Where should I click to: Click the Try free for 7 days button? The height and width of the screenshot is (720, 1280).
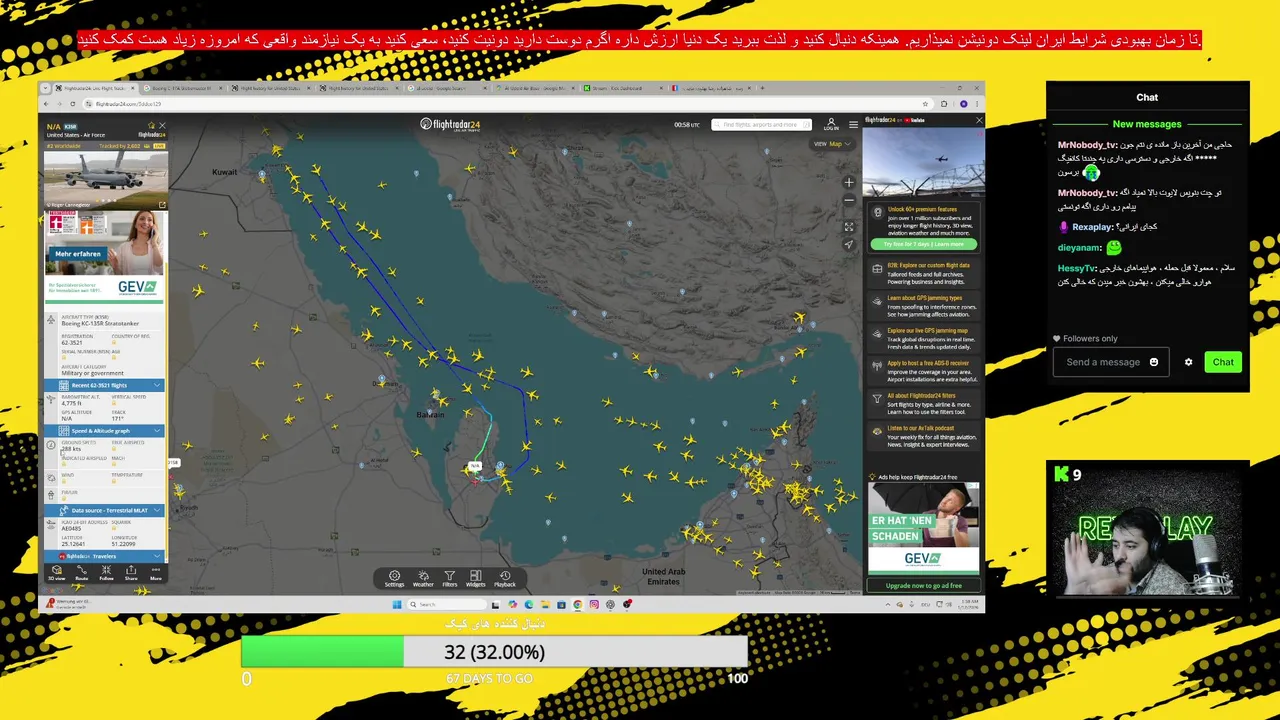922,244
